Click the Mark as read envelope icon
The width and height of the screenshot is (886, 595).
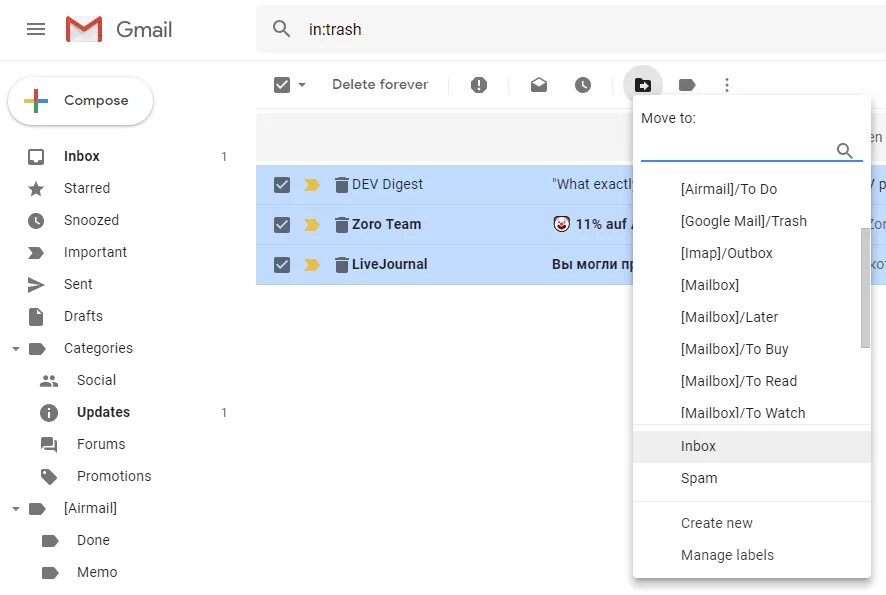pos(538,85)
